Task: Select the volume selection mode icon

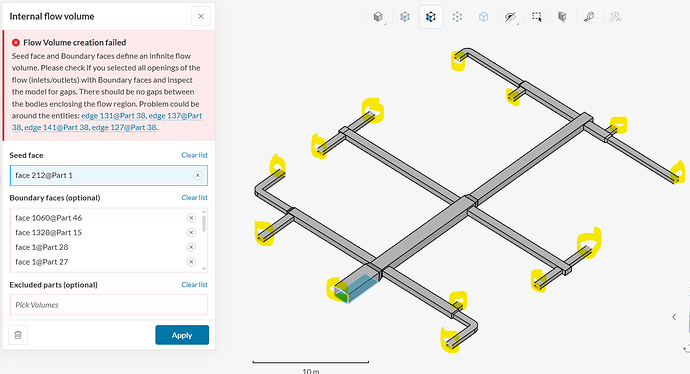Action: pos(405,17)
